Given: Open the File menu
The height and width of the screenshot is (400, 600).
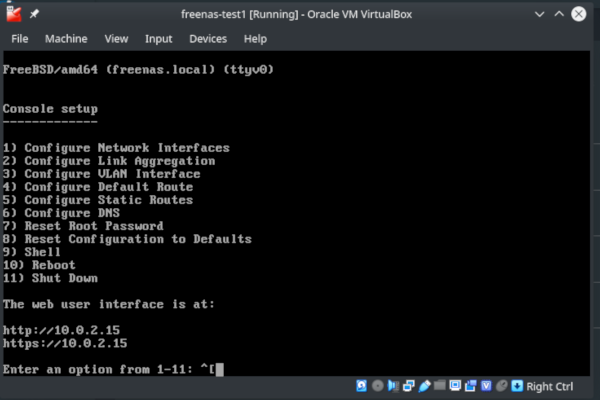Looking at the screenshot, I should 20,39.
